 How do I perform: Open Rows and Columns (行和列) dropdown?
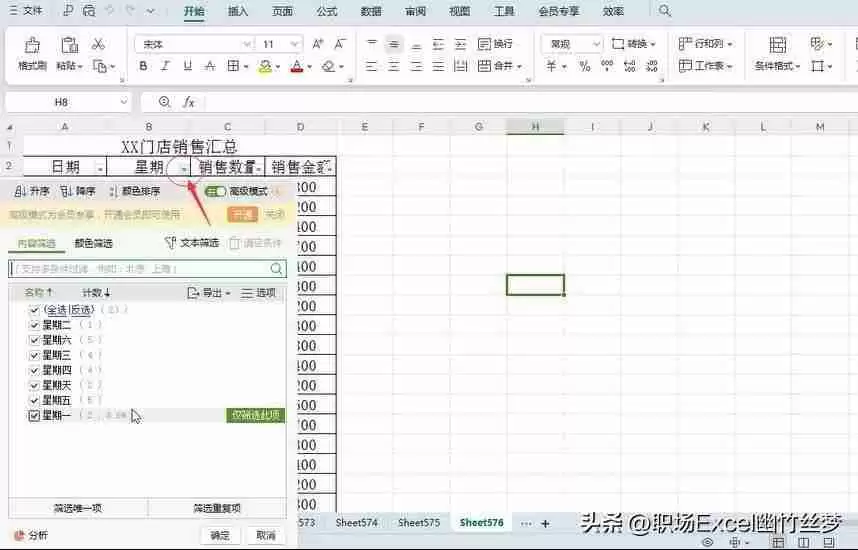[x=705, y=44]
